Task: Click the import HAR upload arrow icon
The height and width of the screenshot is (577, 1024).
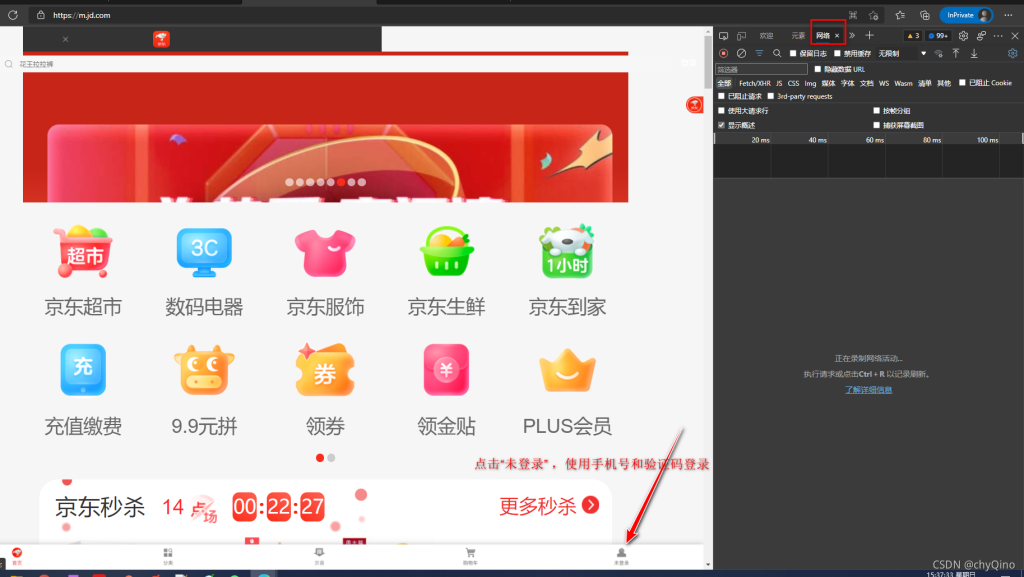Action: pos(955,54)
